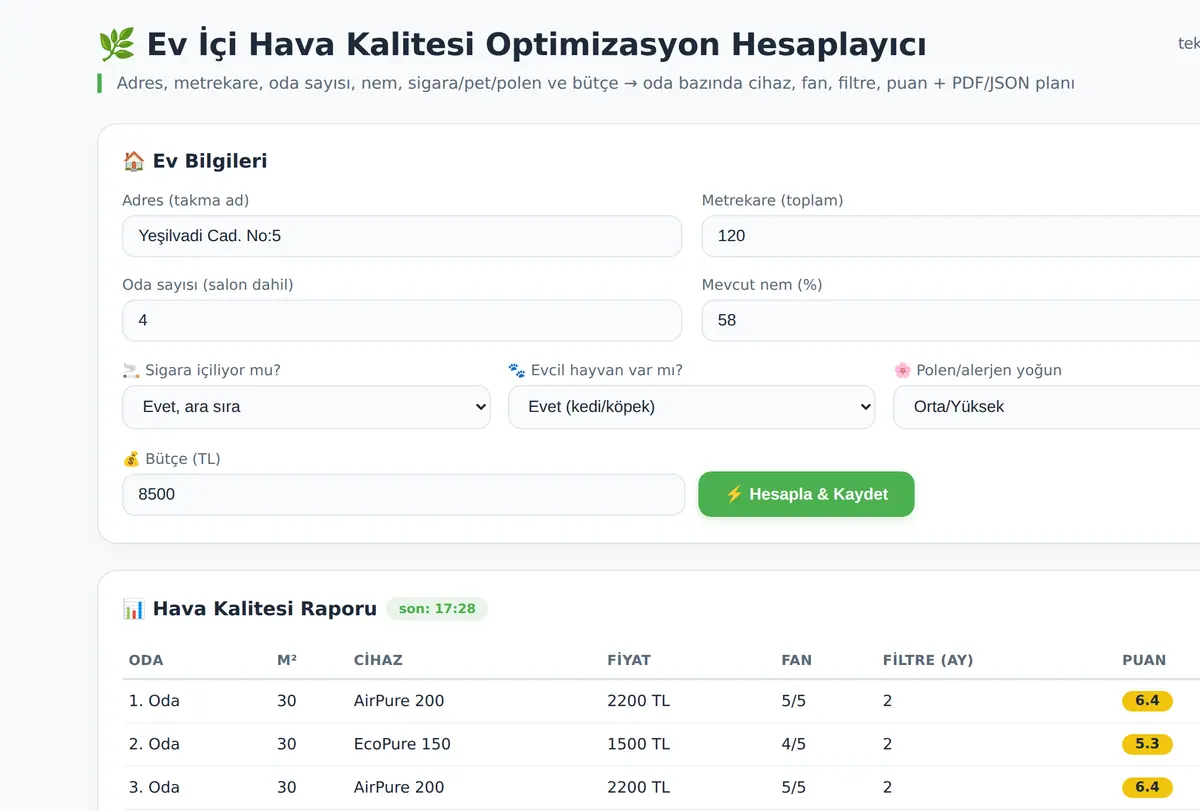Click the money bag icon beside Bütçe
Screen dimensions: 1200x811
131,459
